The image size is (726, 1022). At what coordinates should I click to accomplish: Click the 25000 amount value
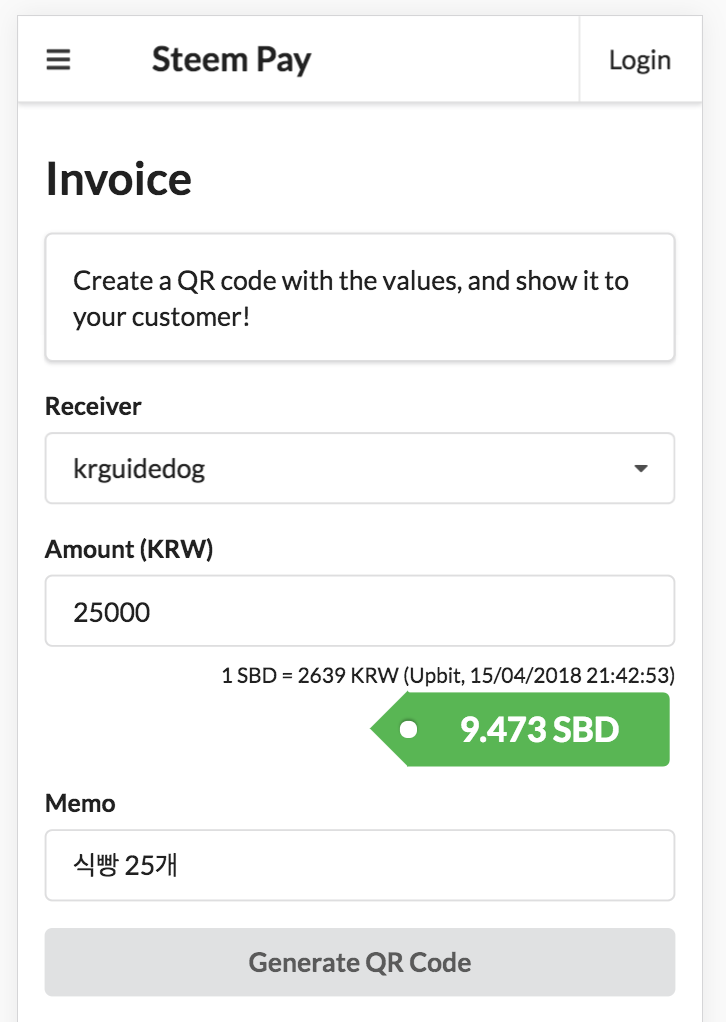[112, 611]
